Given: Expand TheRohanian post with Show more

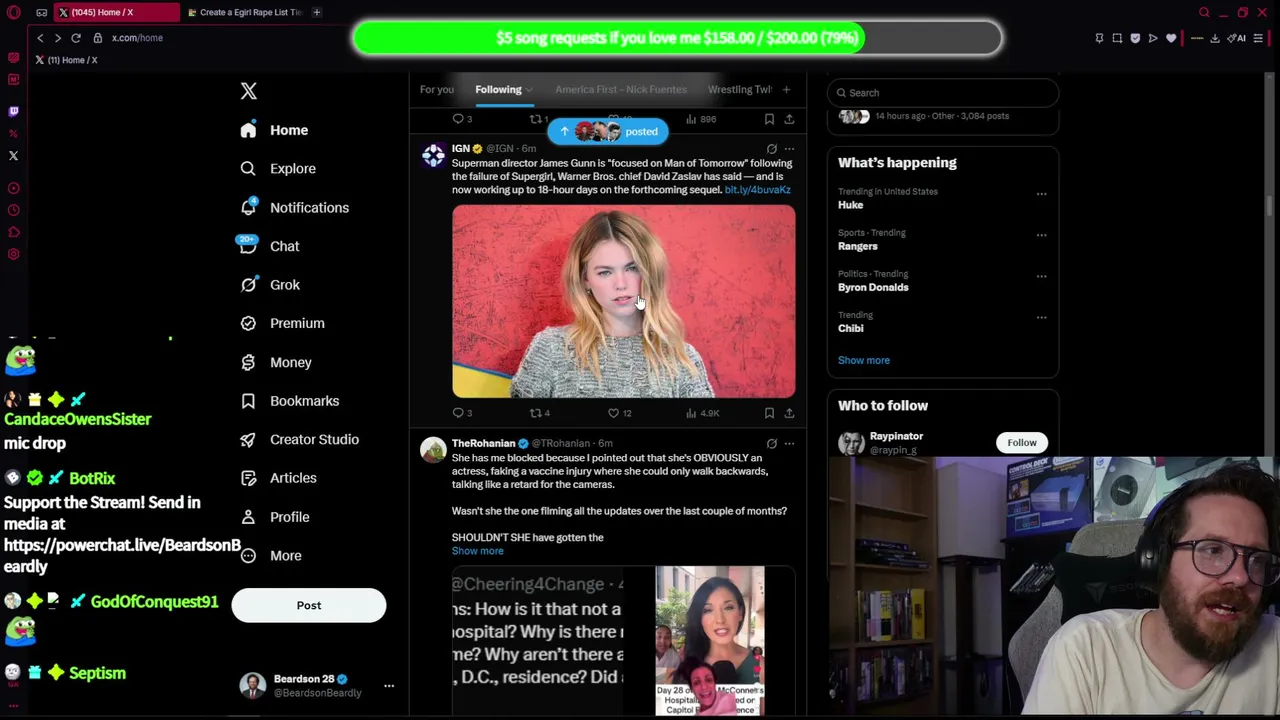Looking at the screenshot, I should tap(478, 551).
